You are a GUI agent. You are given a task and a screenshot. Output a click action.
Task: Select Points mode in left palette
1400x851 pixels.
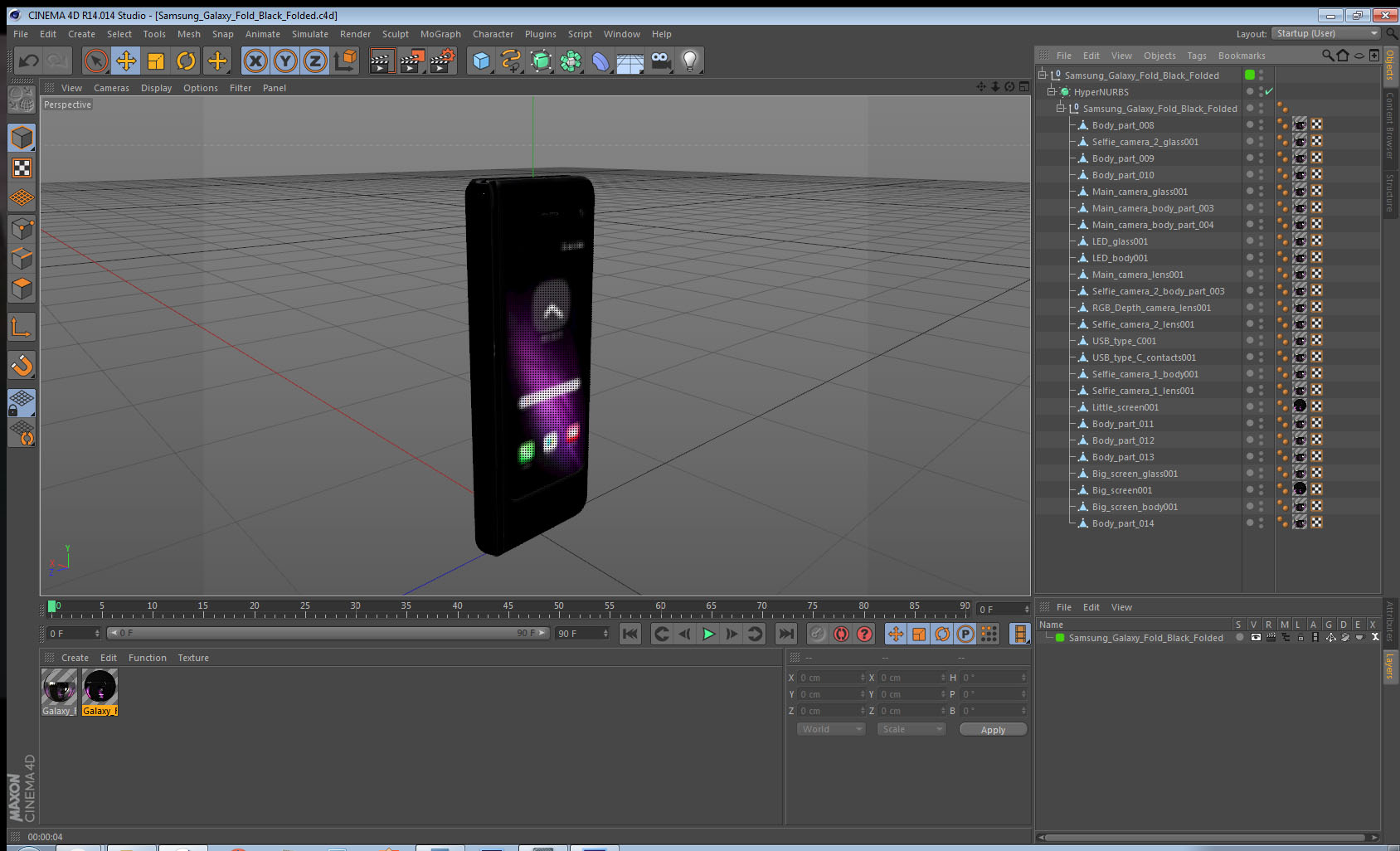(22, 228)
